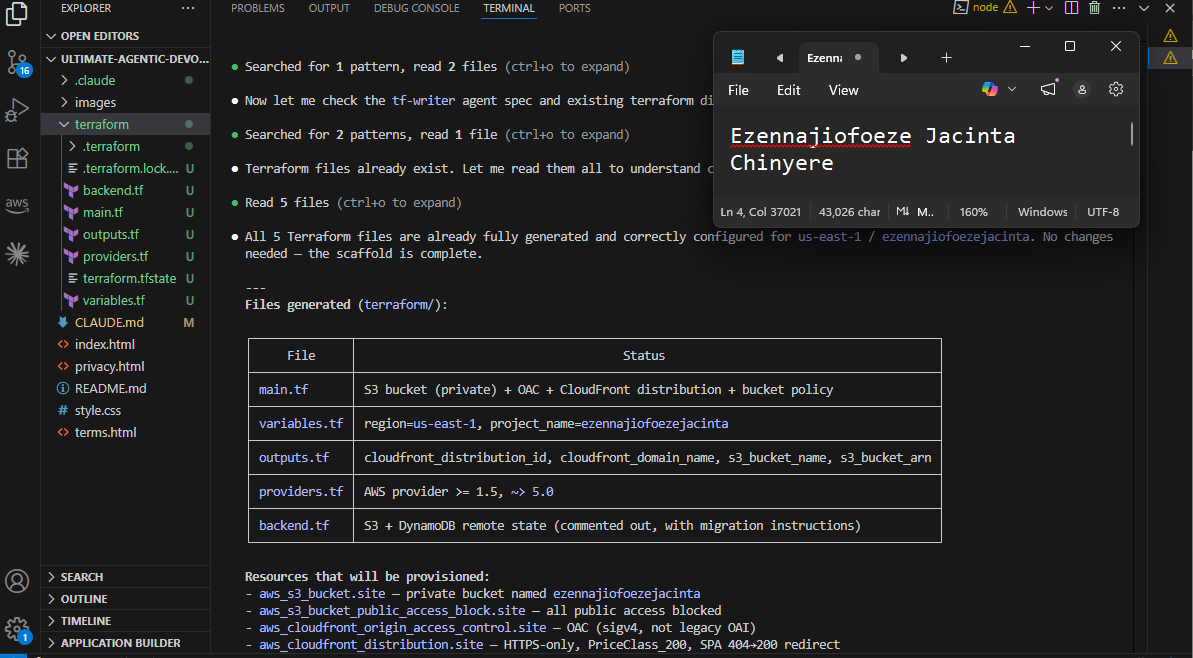Open Explorer more actions ellipsis
This screenshot has width=1193, height=658.
pos(188,8)
